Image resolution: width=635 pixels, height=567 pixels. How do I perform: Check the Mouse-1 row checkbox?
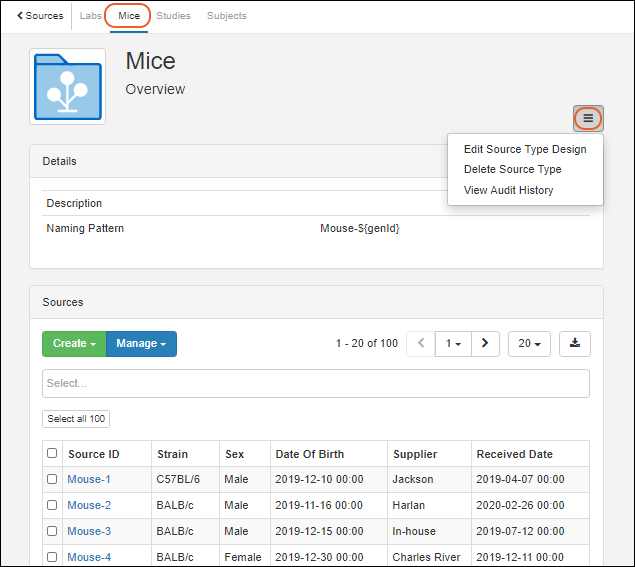52,479
